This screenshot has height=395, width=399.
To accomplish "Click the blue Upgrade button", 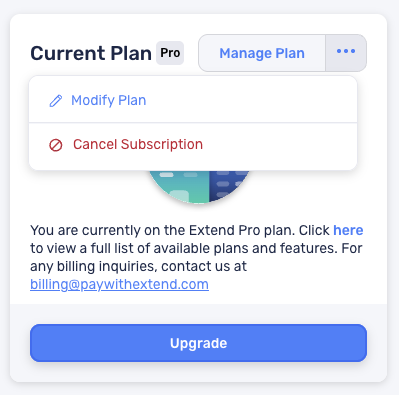I will tap(199, 343).
